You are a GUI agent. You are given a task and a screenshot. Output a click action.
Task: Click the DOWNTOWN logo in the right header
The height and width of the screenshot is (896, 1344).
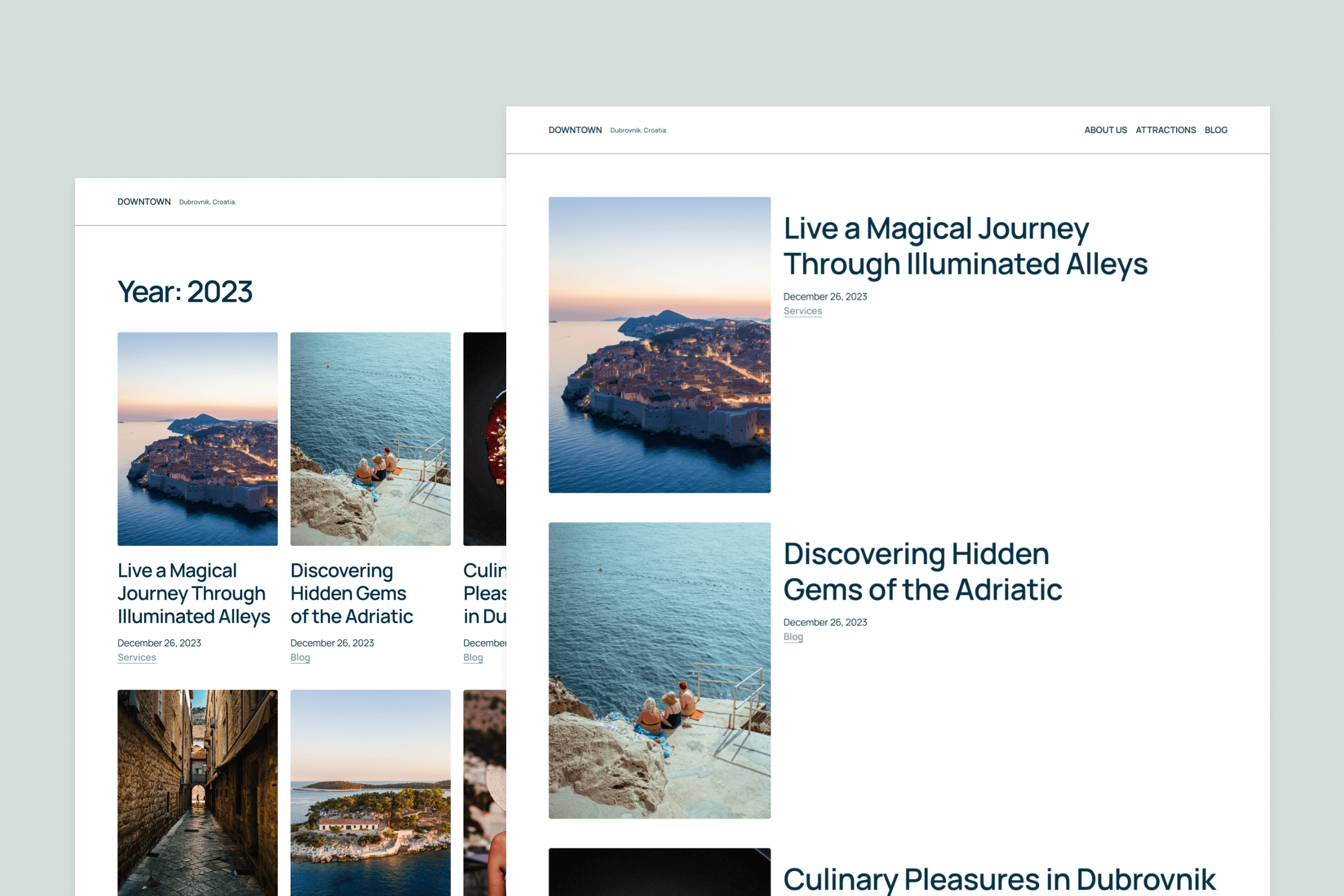pos(575,130)
